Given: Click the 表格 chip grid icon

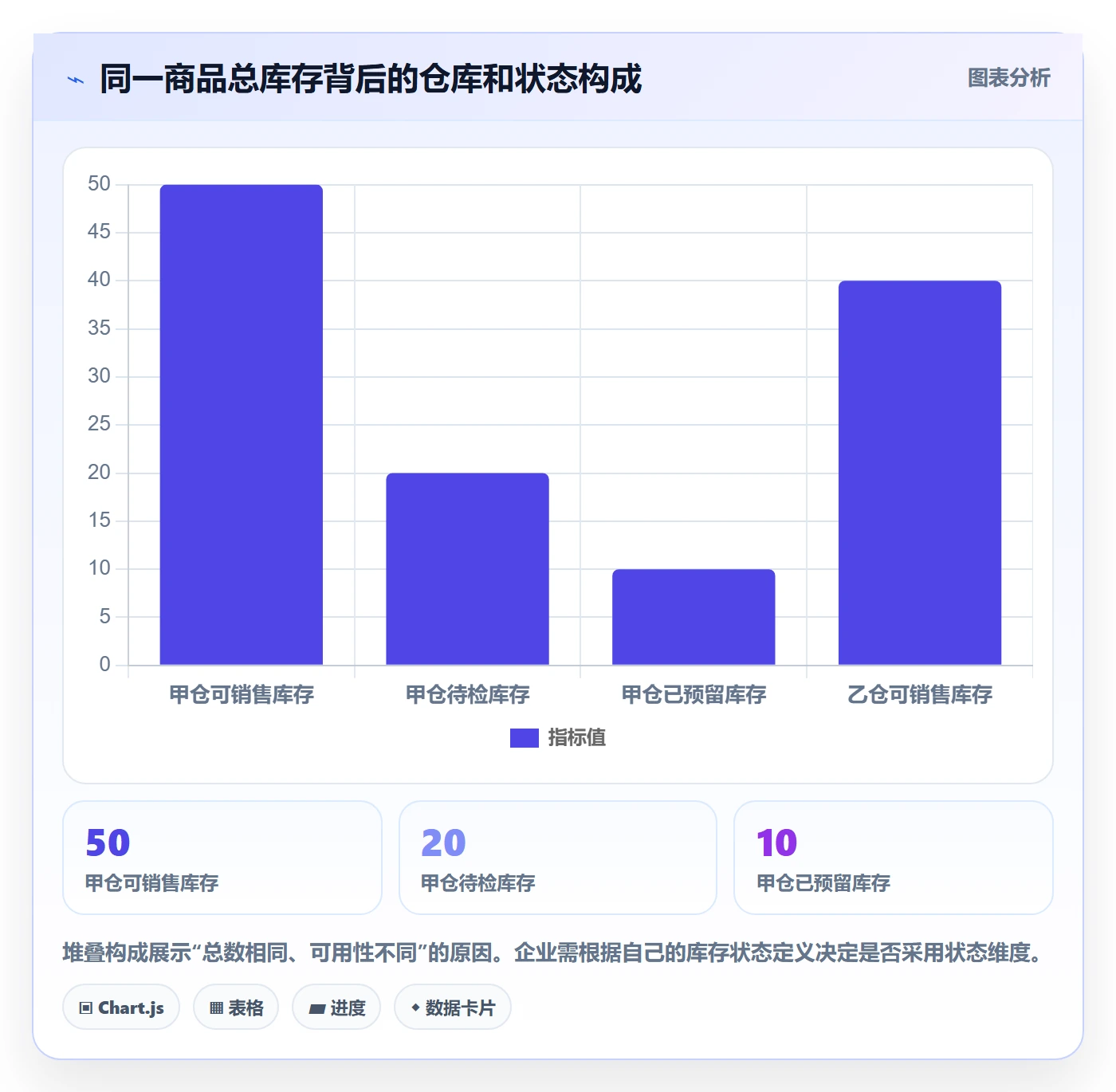Looking at the screenshot, I should click(x=216, y=1008).
